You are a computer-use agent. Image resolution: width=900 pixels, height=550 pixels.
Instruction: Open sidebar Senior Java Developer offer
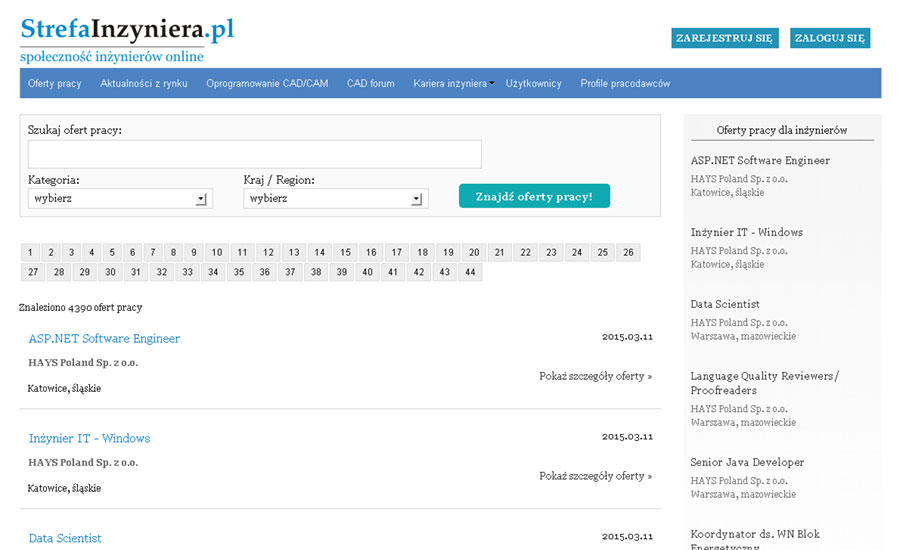tap(747, 462)
